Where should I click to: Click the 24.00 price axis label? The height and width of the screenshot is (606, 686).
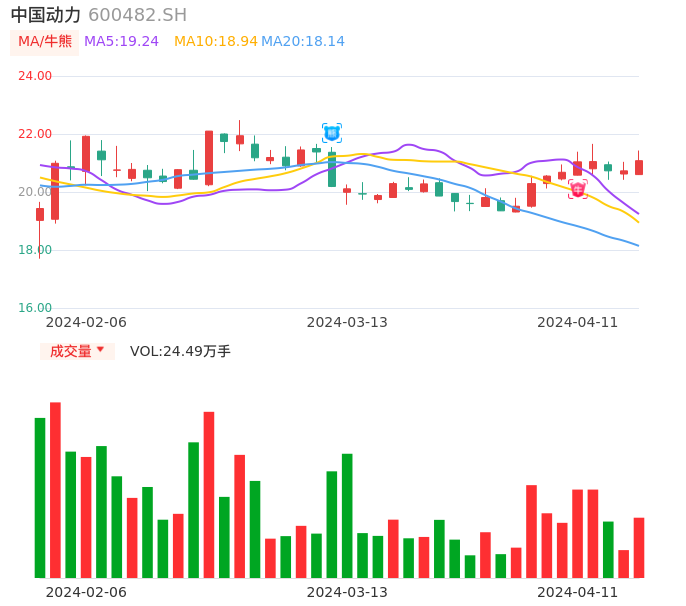pos(35,76)
